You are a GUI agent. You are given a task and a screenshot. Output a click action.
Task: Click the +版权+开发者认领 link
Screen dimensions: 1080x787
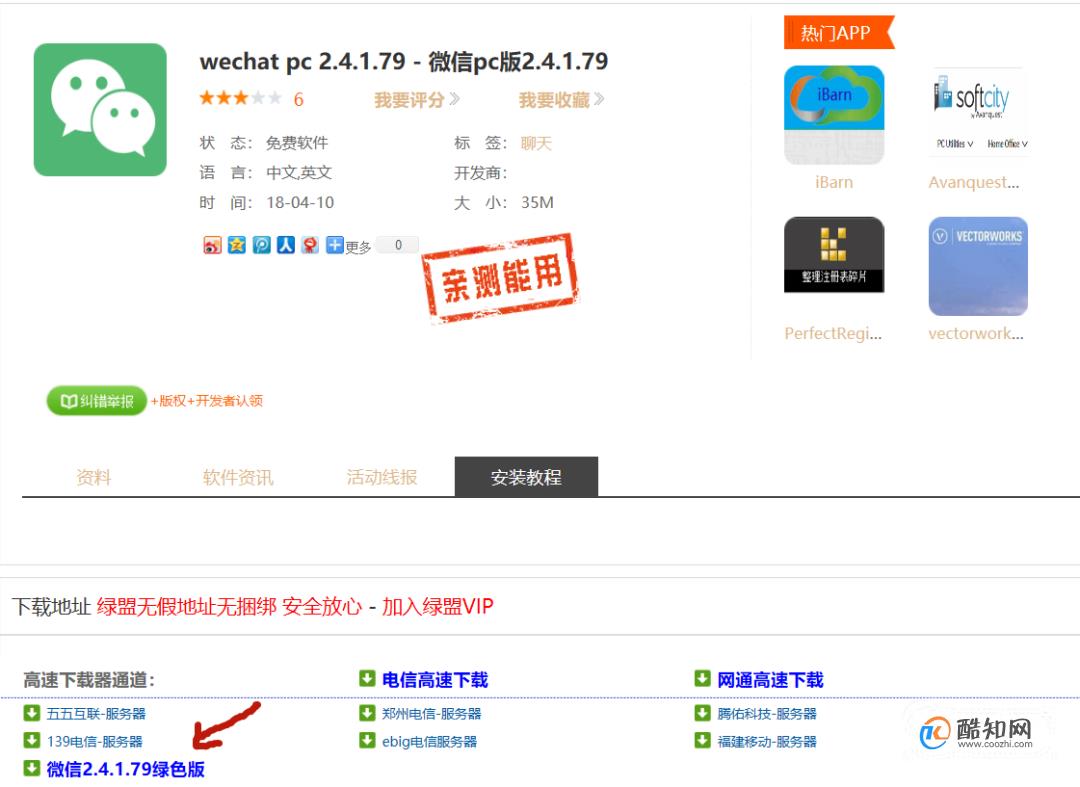207,401
